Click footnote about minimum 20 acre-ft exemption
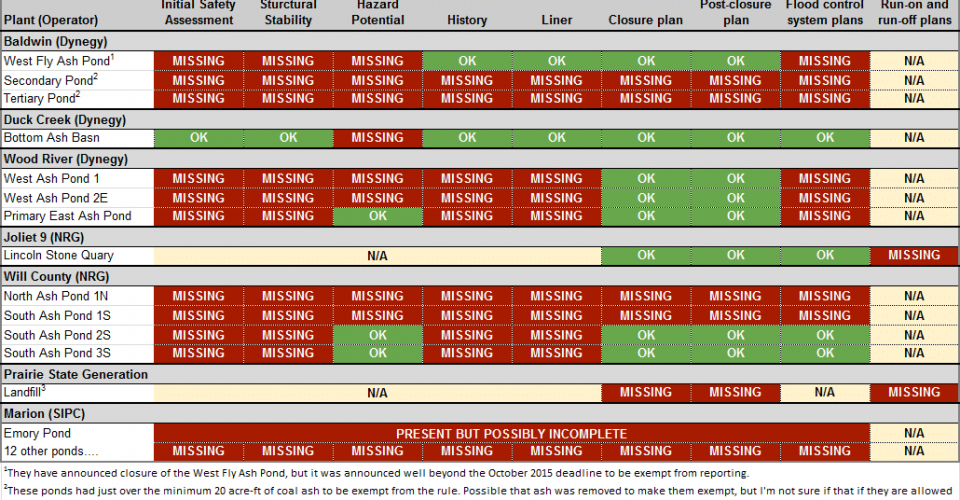Screen dimensions: 960x500 point(478,490)
